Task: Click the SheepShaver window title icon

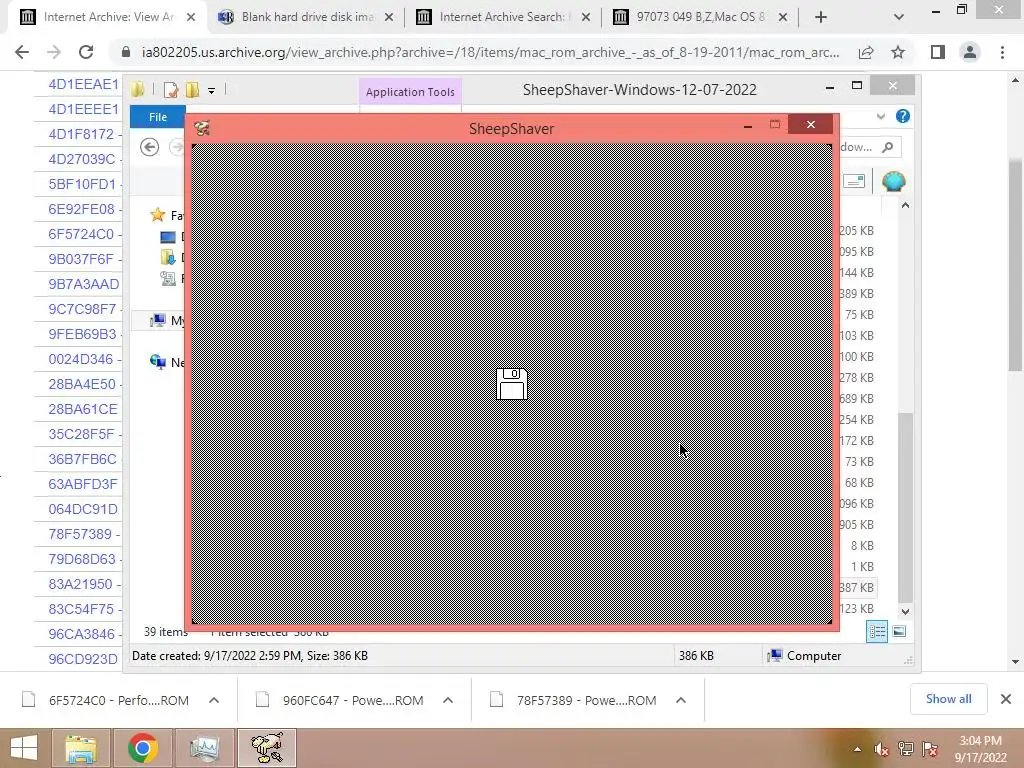Action: click(x=202, y=129)
